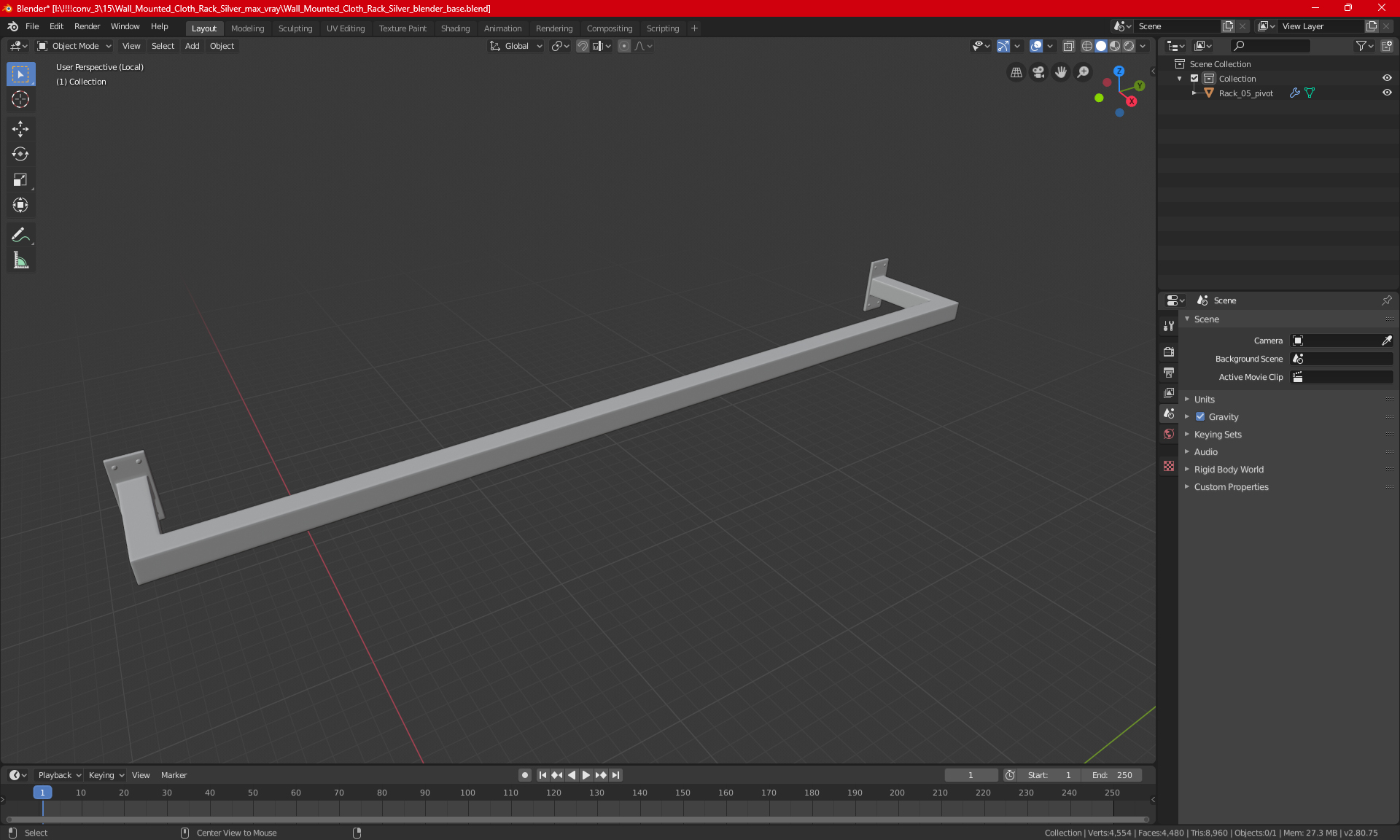Toggle viewport overlays

point(1036,46)
